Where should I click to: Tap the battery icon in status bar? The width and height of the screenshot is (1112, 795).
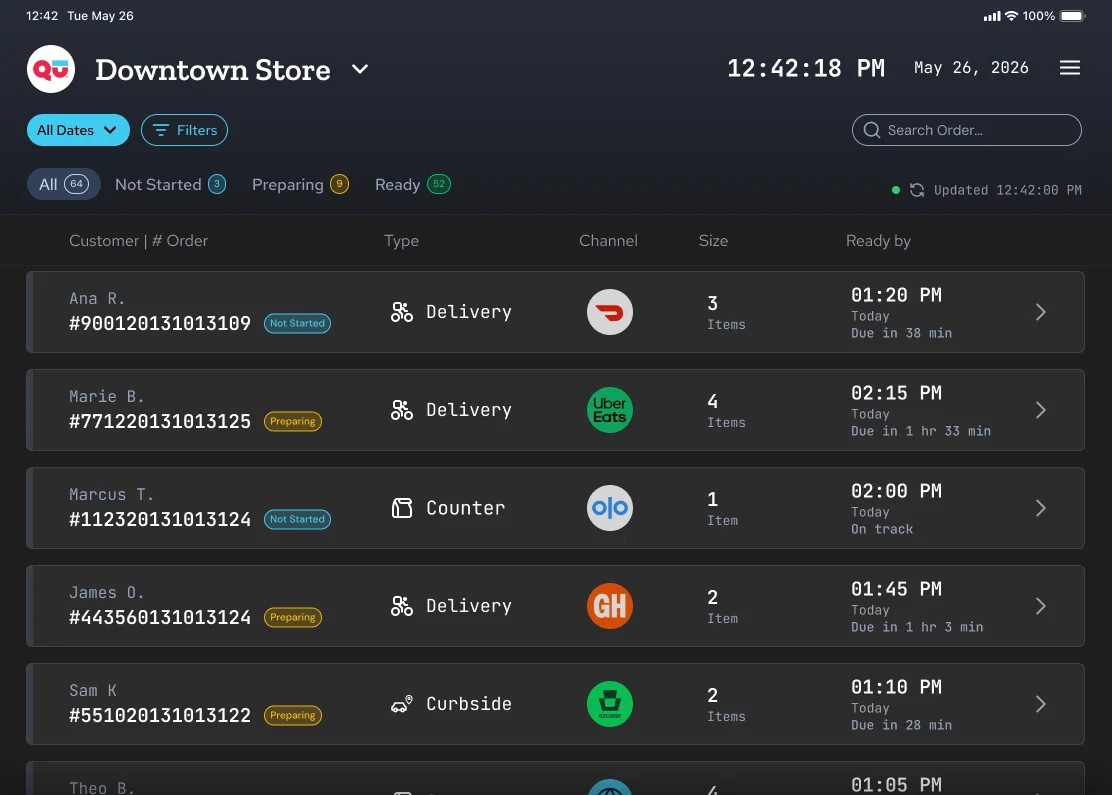click(x=1072, y=16)
